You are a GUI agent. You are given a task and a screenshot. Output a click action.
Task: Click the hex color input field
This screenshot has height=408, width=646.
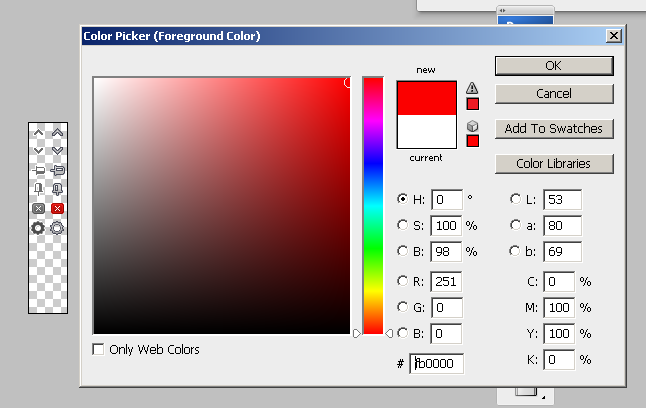click(x=436, y=364)
